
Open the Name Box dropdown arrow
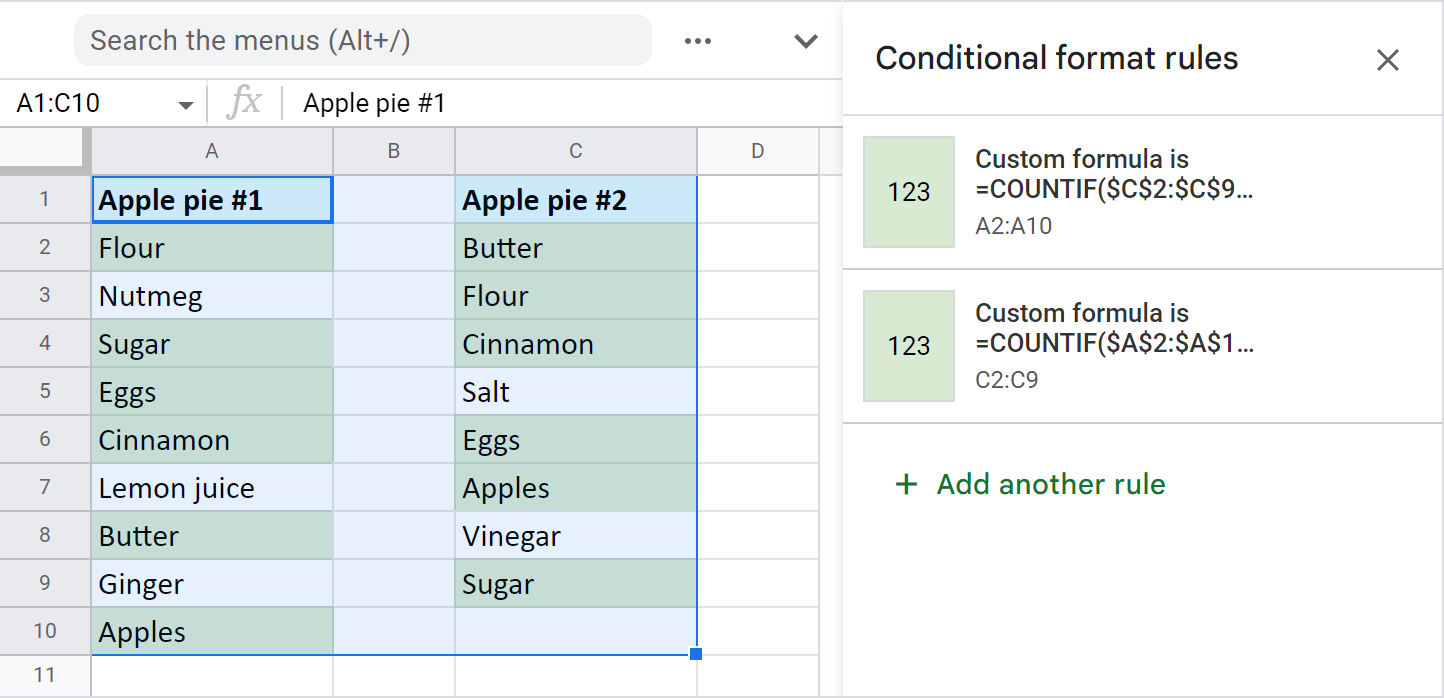(184, 102)
